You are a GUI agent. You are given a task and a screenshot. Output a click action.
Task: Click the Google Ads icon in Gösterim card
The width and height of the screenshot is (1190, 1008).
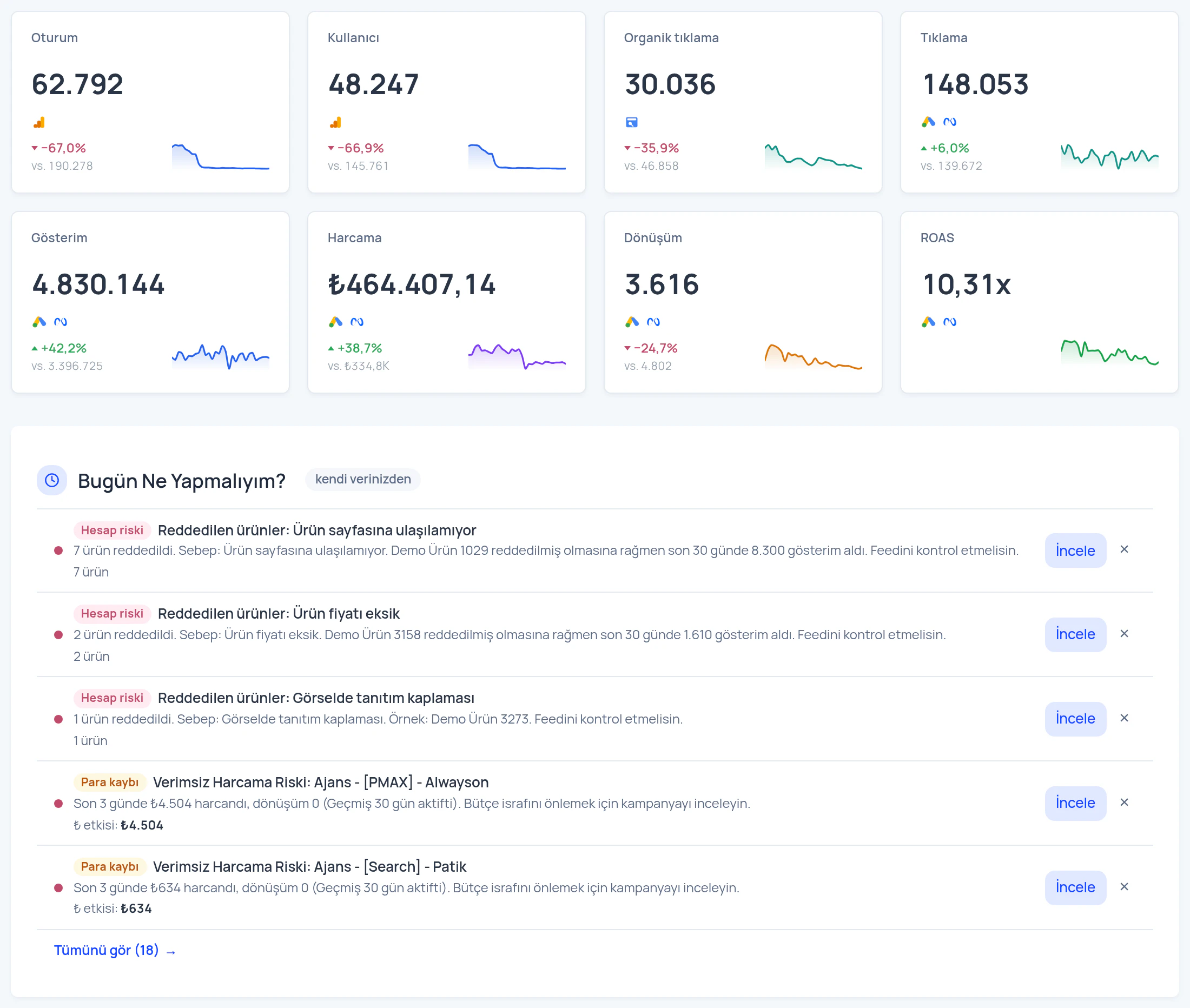pyautogui.click(x=39, y=322)
